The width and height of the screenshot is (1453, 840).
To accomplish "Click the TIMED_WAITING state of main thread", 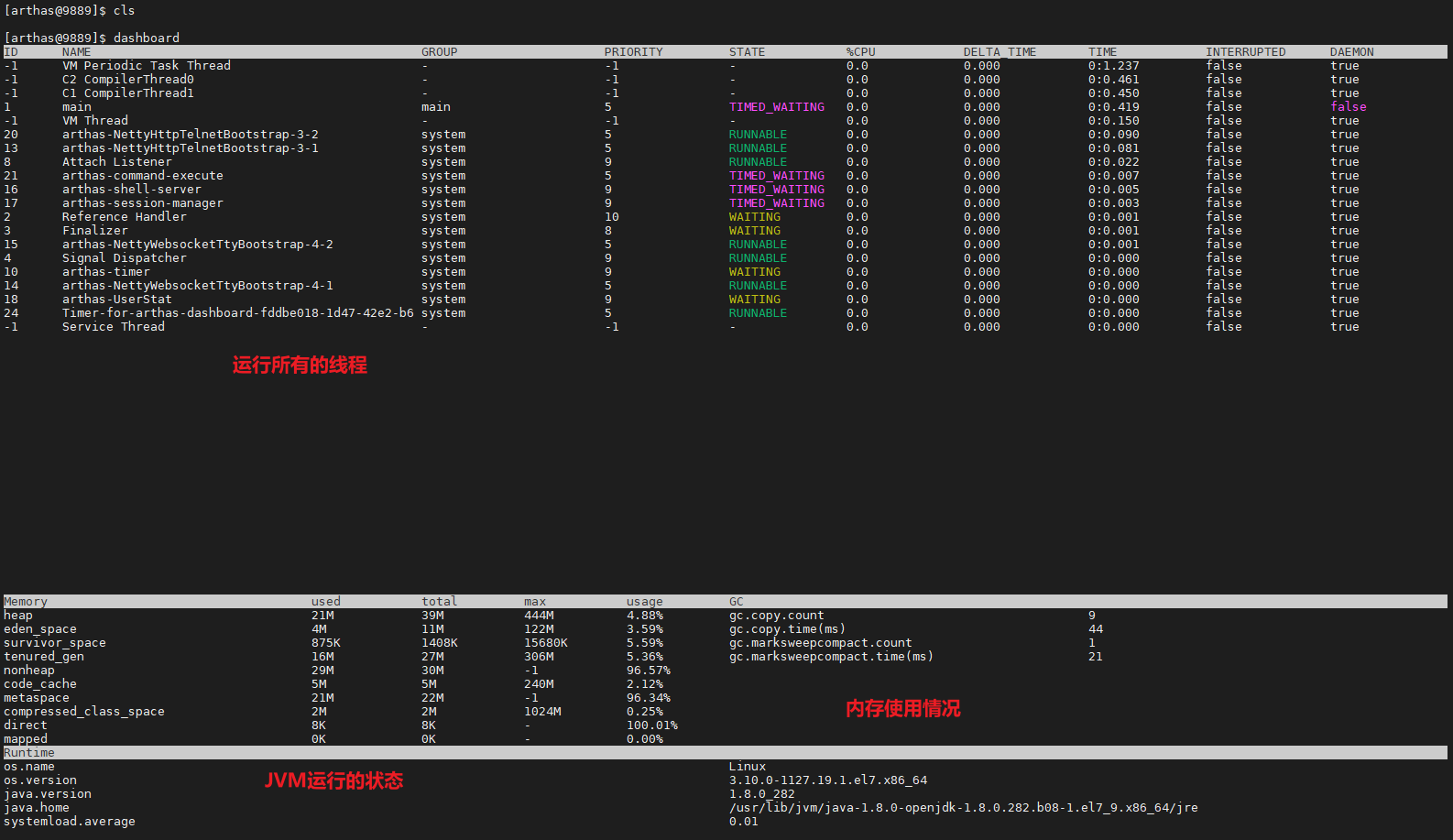I will [776, 107].
